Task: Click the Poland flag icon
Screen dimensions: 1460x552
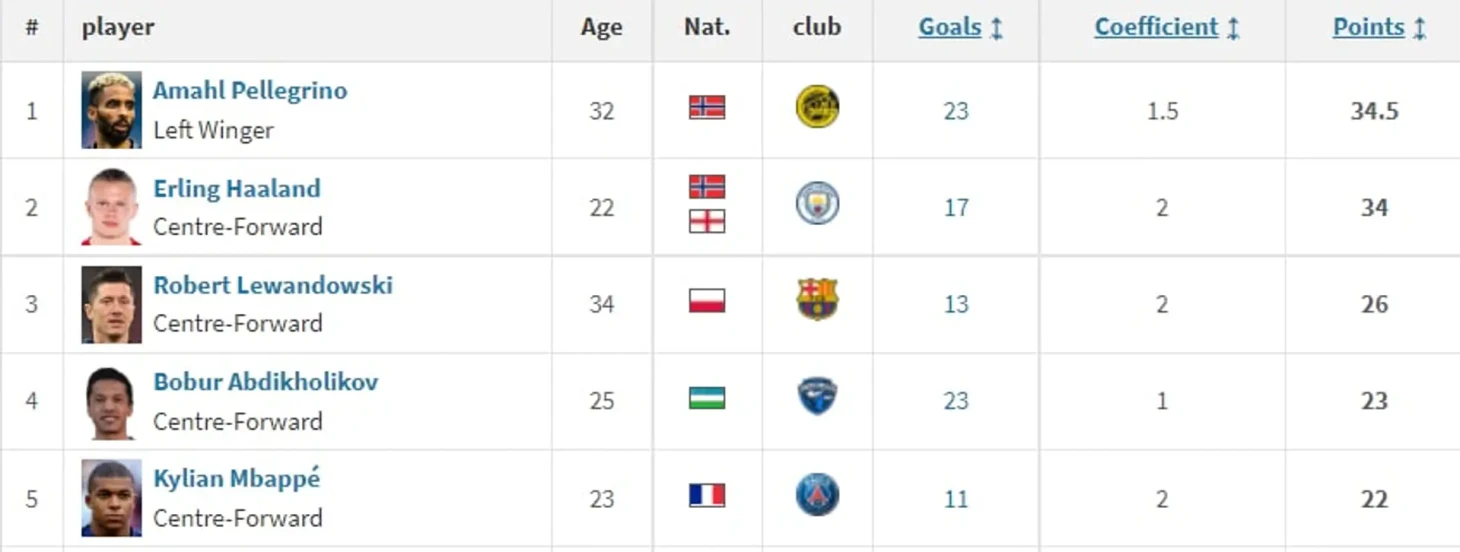Action: [x=707, y=301]
